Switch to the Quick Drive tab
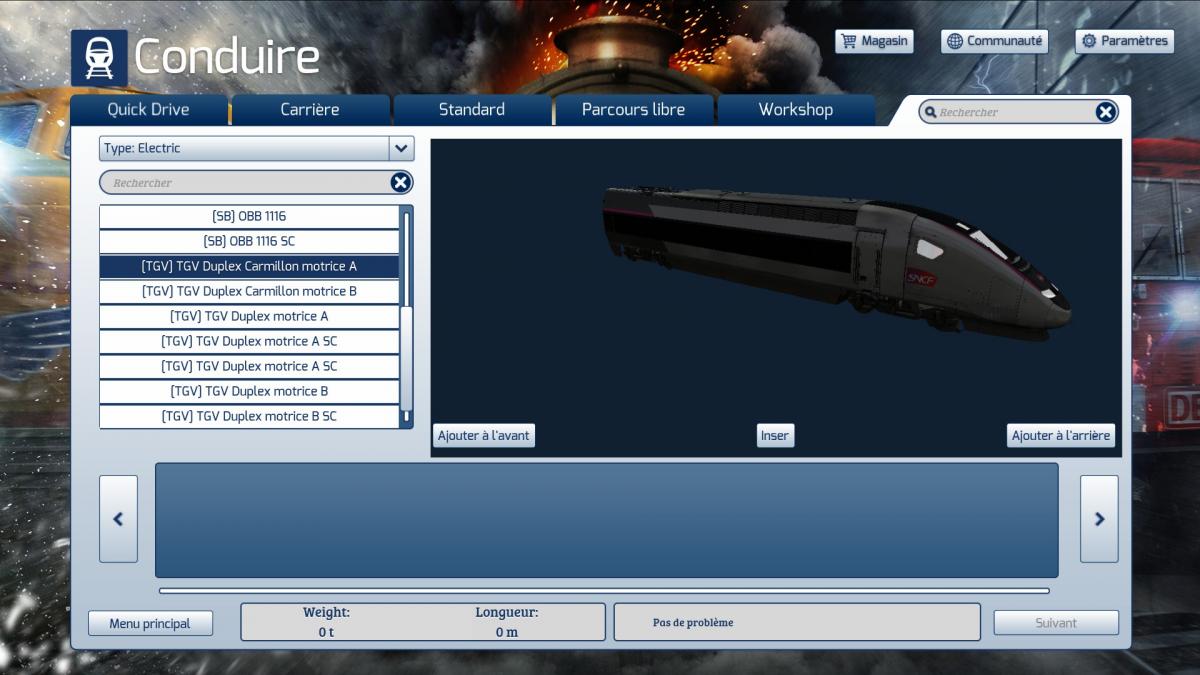Image resolution: width=1200 pixels, height=675 pixels. [149, 110]
